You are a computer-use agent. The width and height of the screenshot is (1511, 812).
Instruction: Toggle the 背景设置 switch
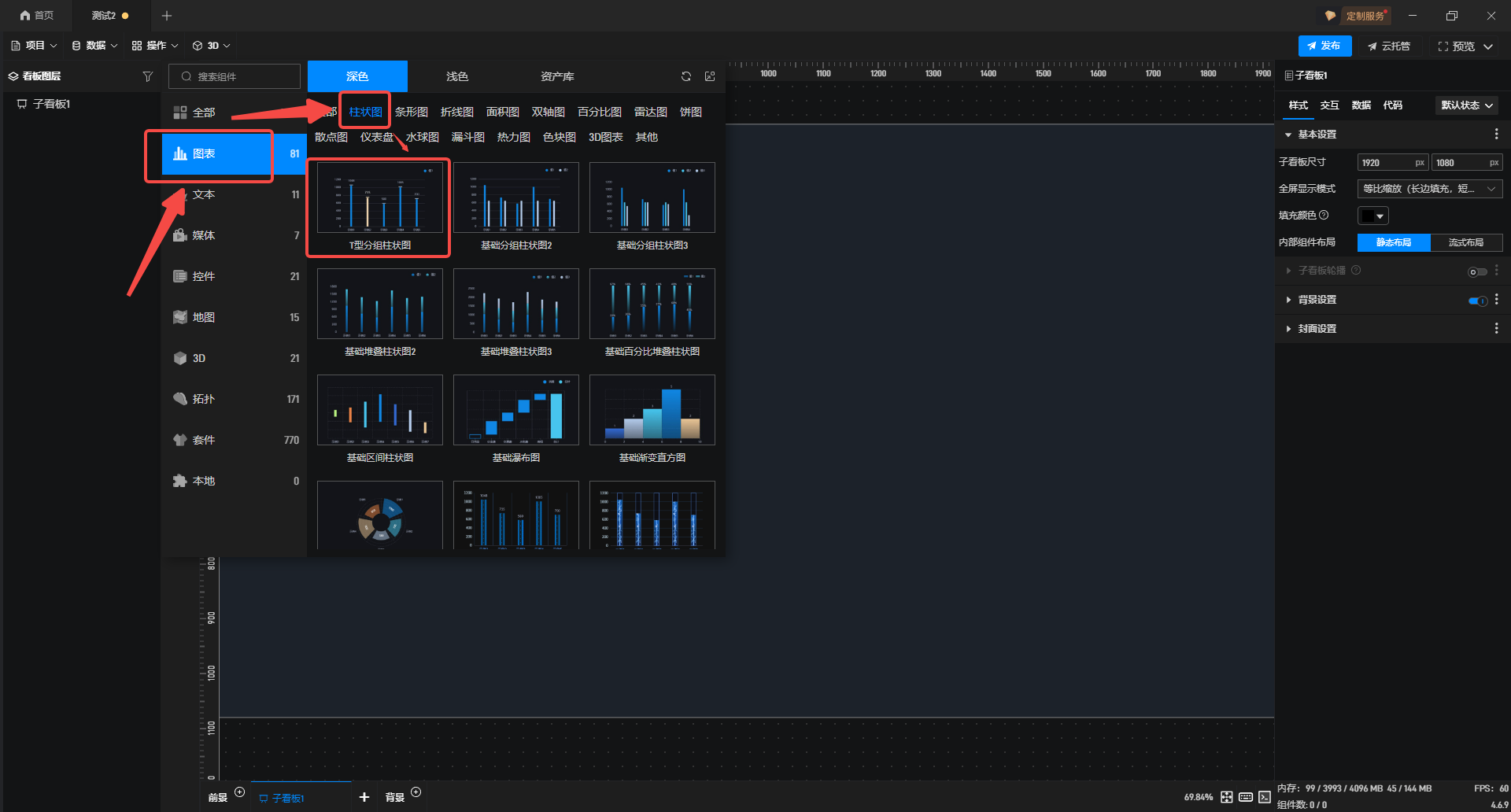pyautogui.click(x=1477, y=301)
